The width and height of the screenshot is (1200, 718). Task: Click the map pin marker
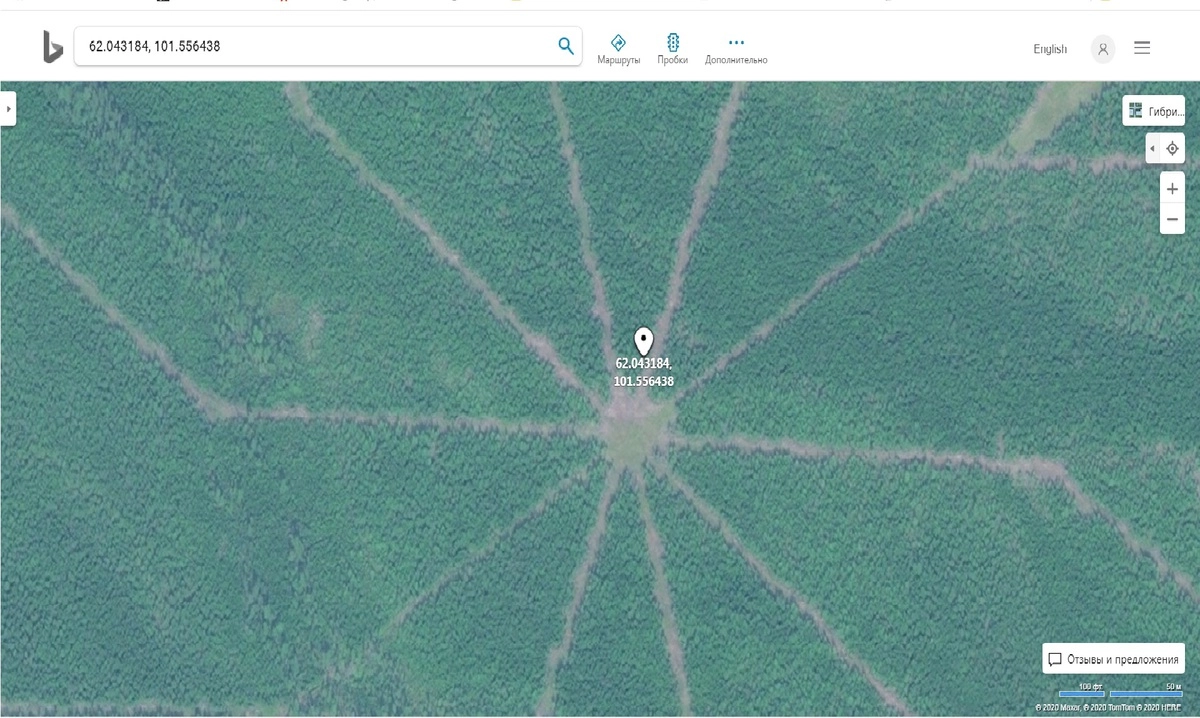click(644, 341)
